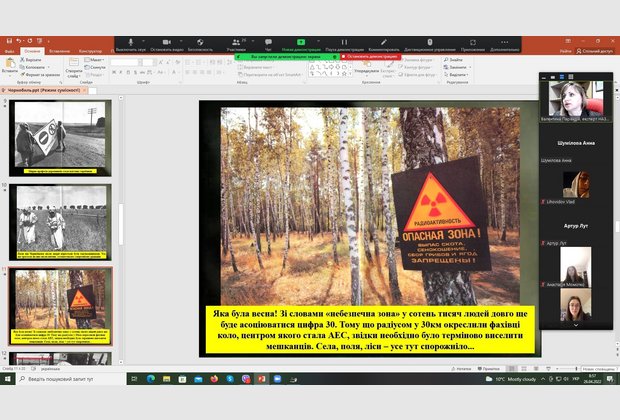Open the slide Layout dropdown

pos(95,60)
